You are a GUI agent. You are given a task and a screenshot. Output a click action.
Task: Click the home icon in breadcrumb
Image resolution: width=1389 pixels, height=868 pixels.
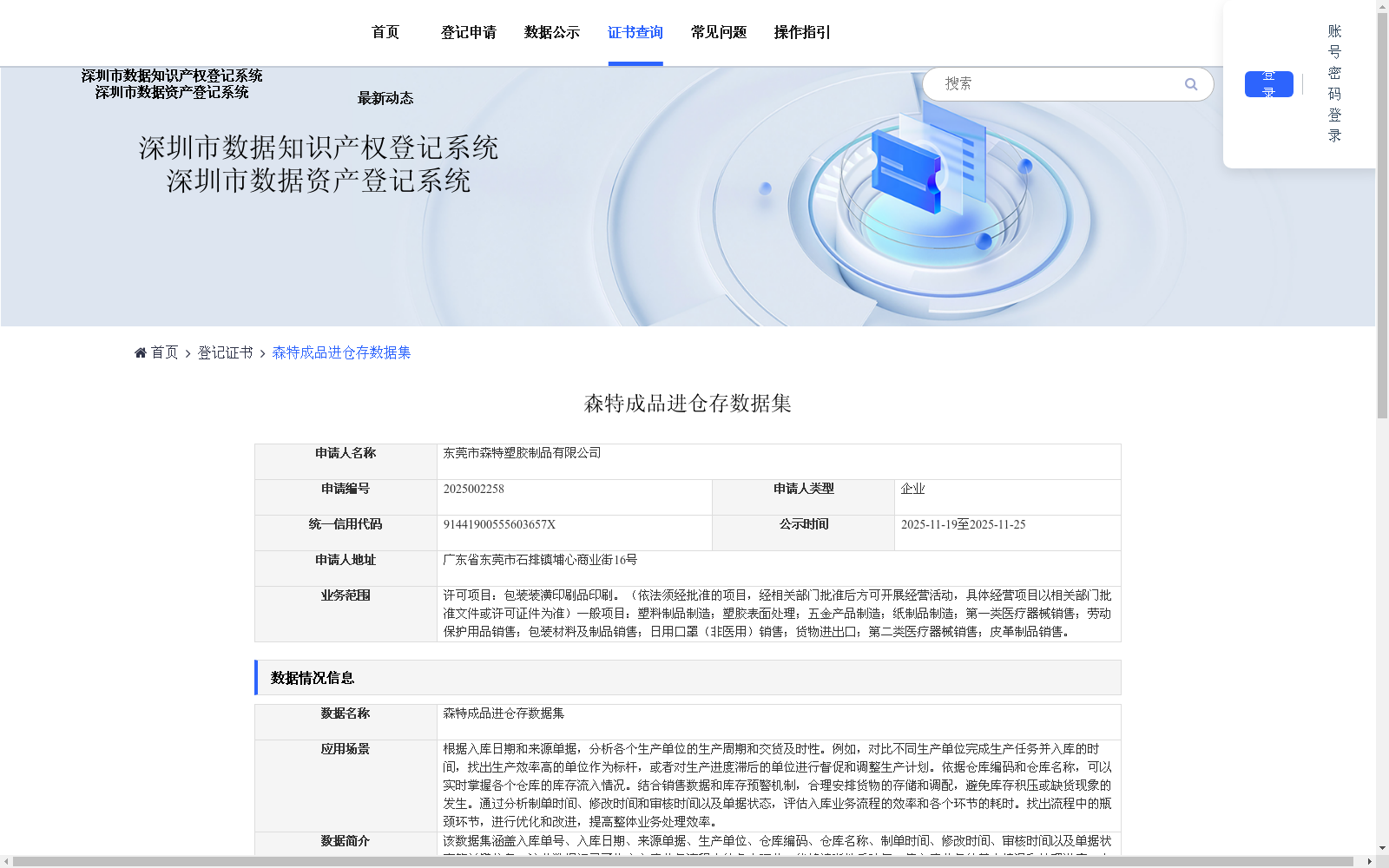tap(141, 352)
